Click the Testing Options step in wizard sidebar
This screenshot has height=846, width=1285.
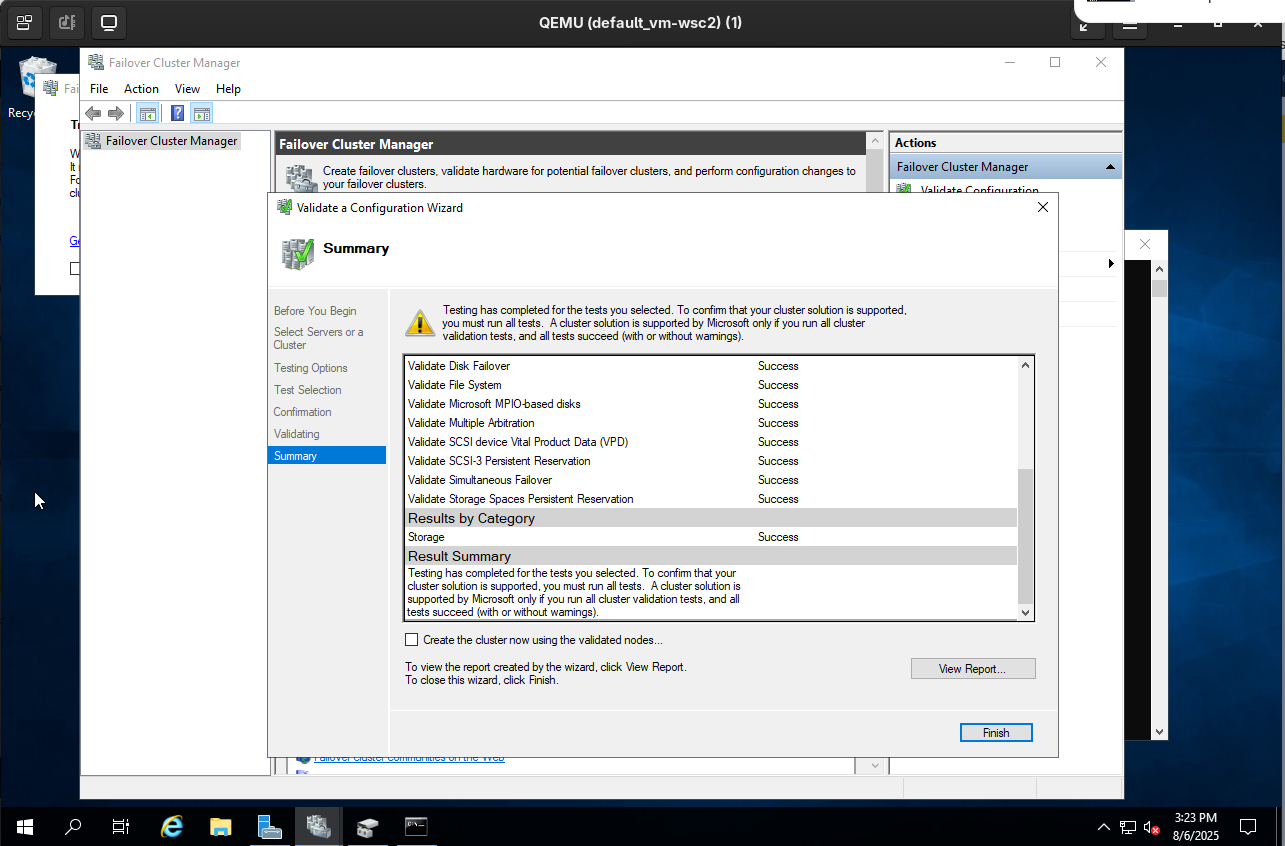click(311, 368)
